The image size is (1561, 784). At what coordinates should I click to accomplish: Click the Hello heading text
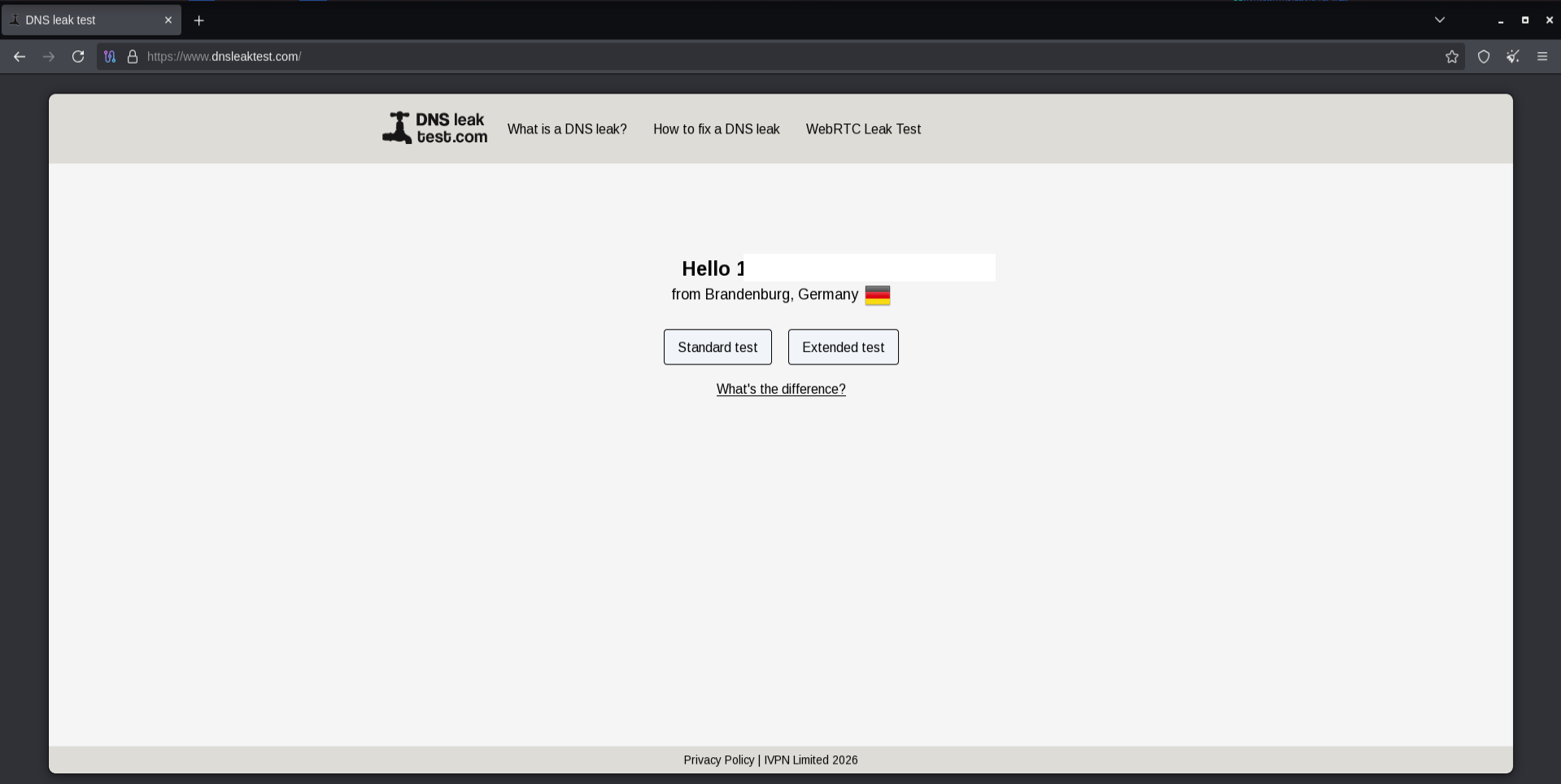pos(713,268)
